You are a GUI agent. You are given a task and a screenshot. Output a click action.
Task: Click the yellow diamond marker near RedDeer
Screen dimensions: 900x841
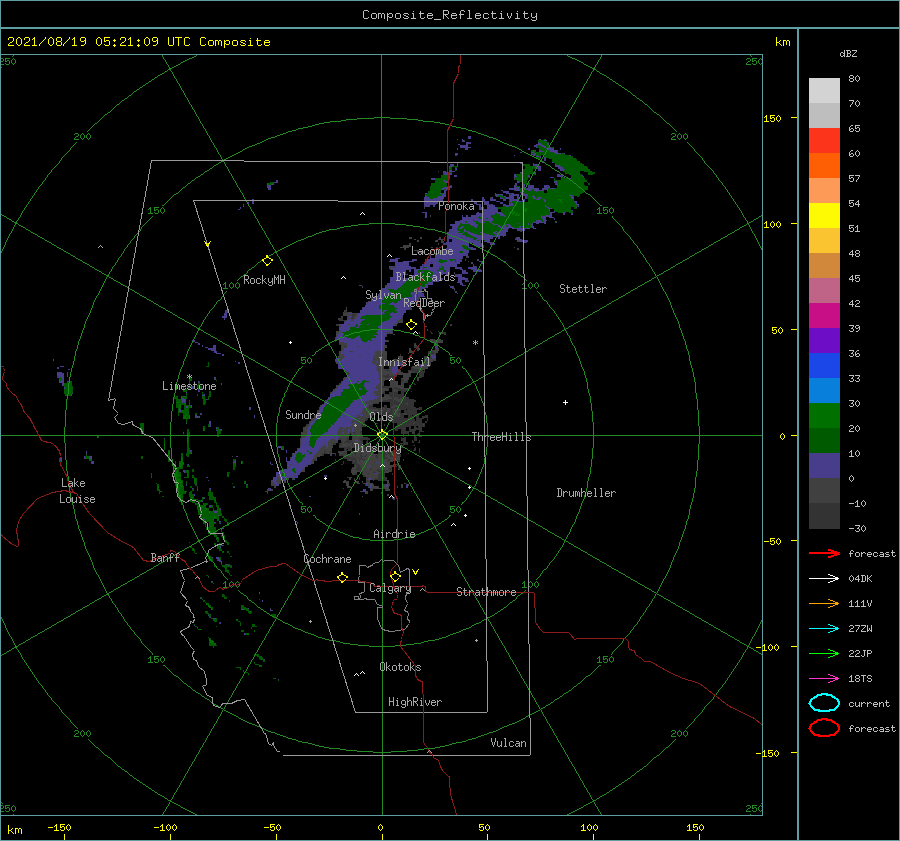pos(412,325)
